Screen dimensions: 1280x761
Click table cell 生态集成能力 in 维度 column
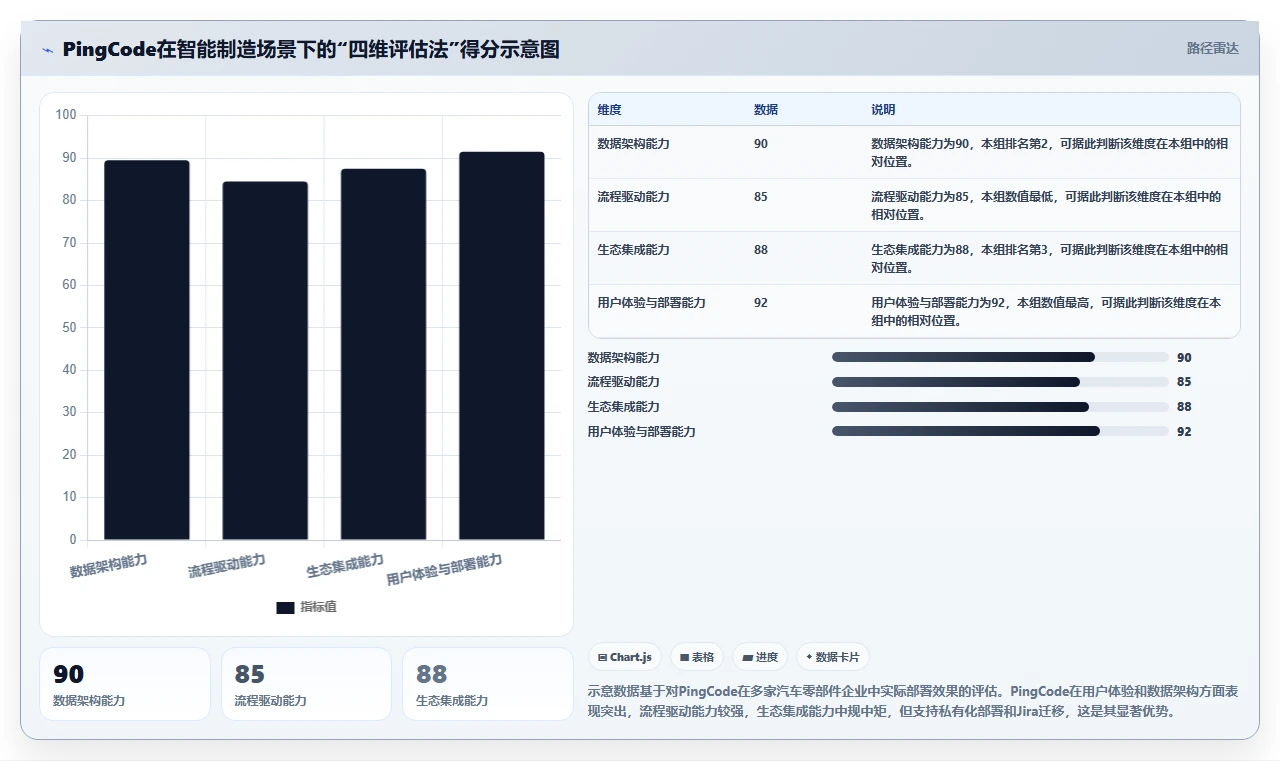633,250
